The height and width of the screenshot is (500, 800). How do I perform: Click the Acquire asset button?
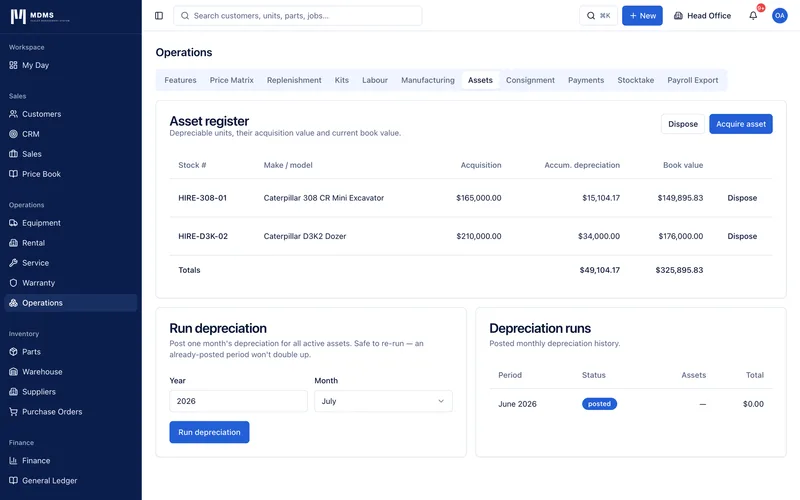(741, 124)
